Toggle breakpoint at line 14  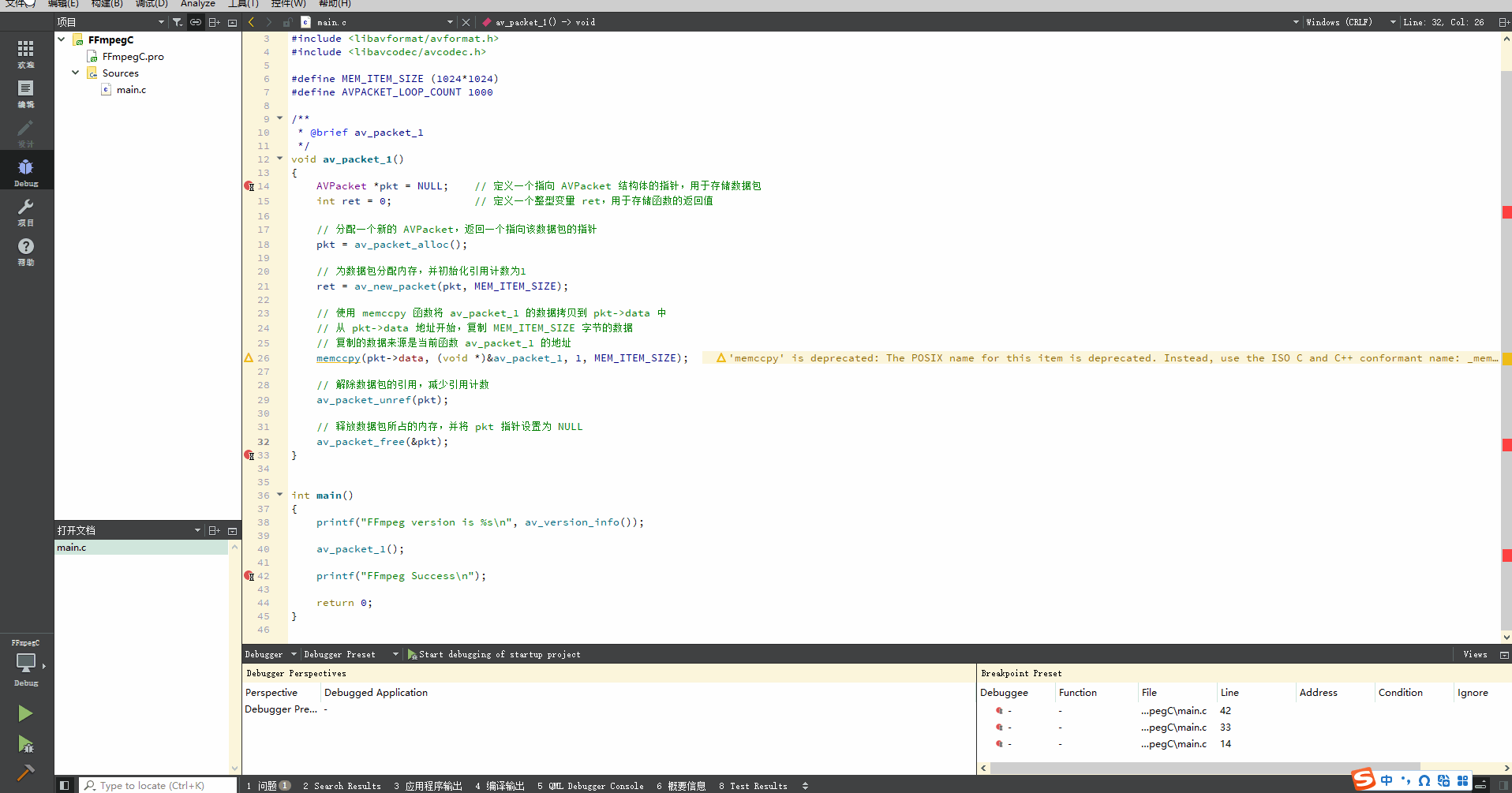pos(249,186)
